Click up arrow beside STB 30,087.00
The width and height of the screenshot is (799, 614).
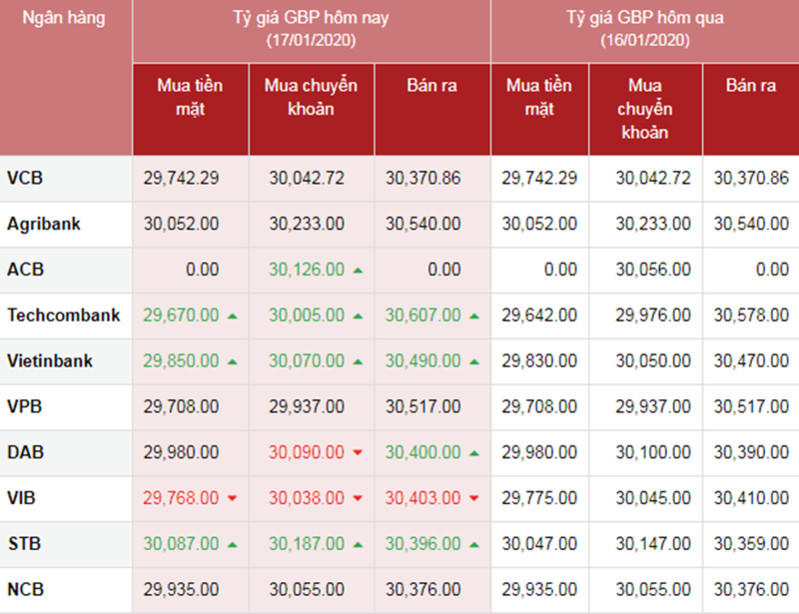point(232,545)
